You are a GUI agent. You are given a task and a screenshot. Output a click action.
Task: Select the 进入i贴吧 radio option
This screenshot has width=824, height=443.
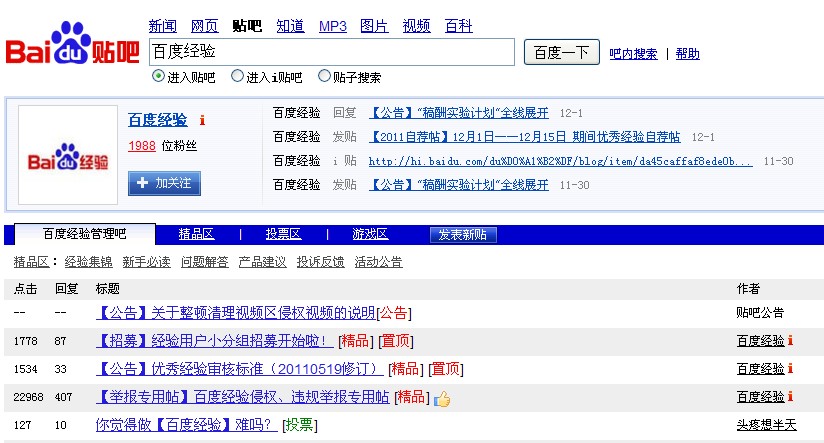(237, 76)
